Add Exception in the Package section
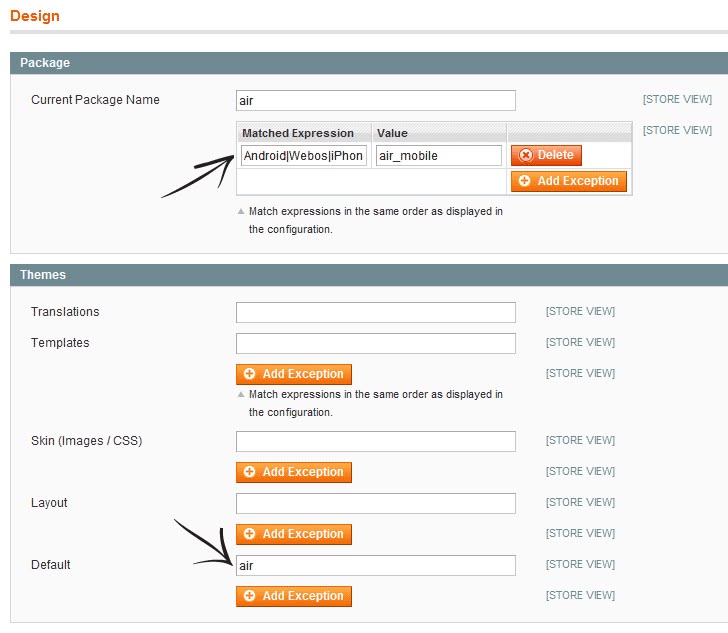Image resolution: width=728 pixels, height=633 pixels. click(x=569, y=181)
